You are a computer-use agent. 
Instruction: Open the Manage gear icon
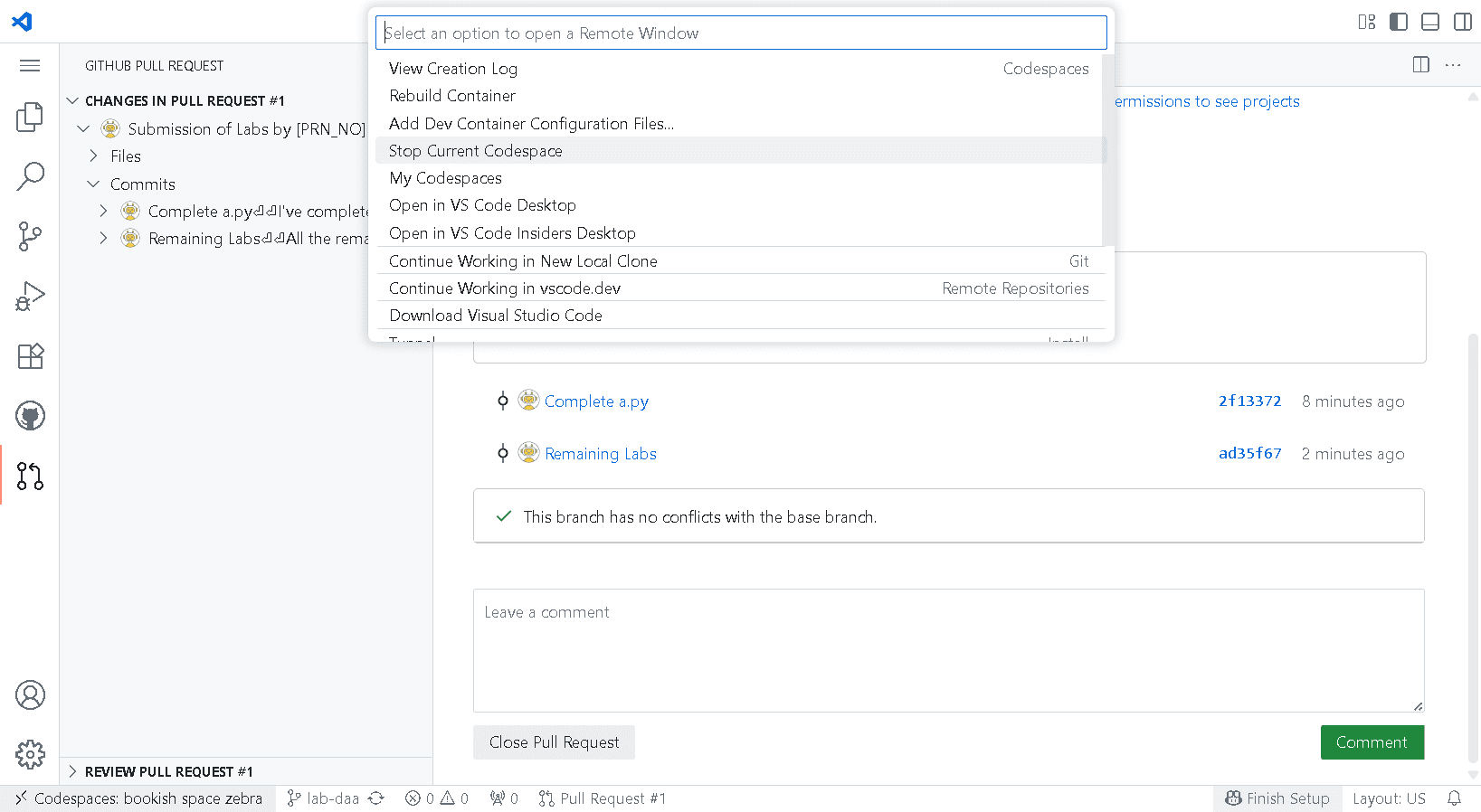click(30, 755)
